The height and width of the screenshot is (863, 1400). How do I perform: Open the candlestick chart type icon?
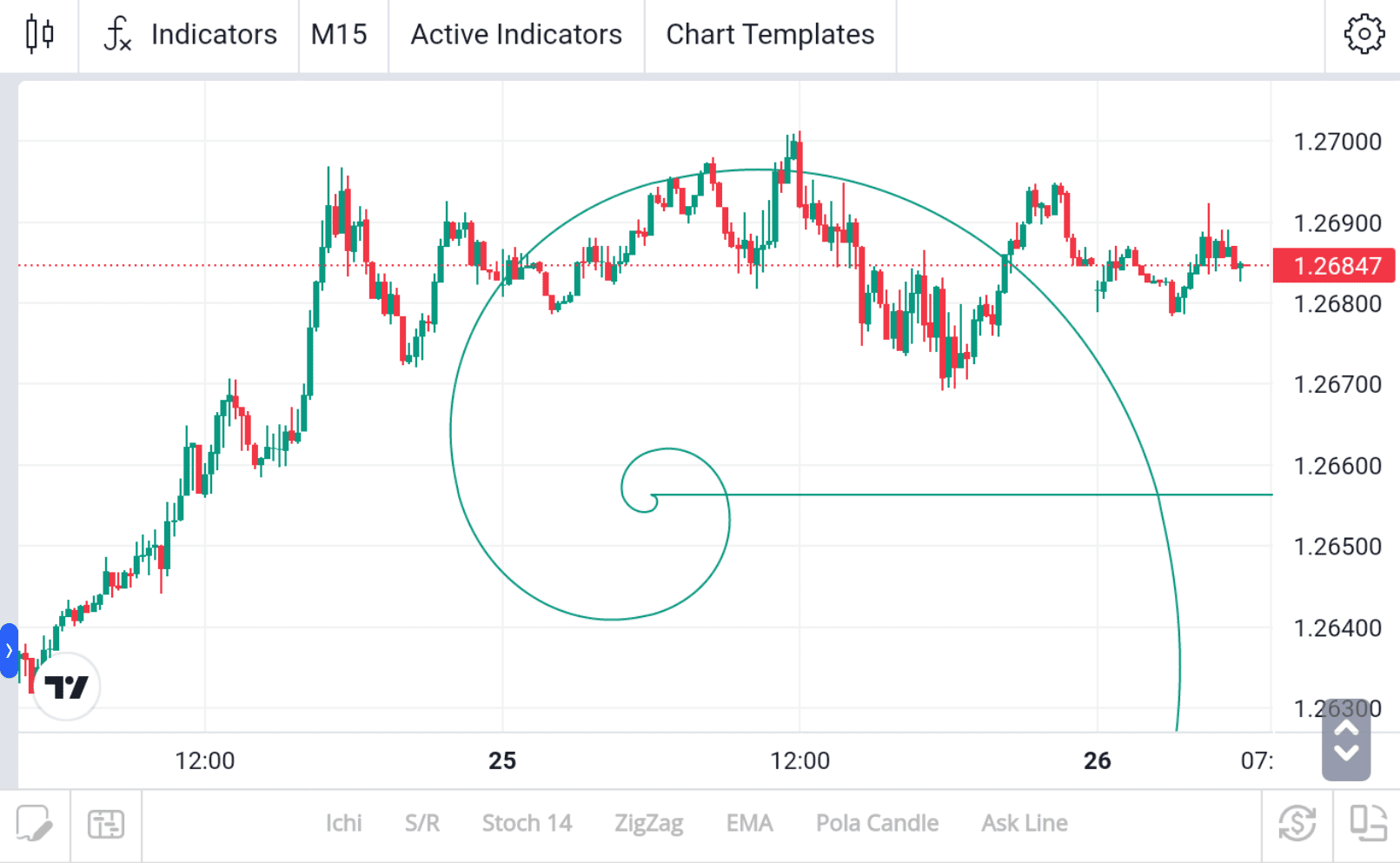[39, 35]
